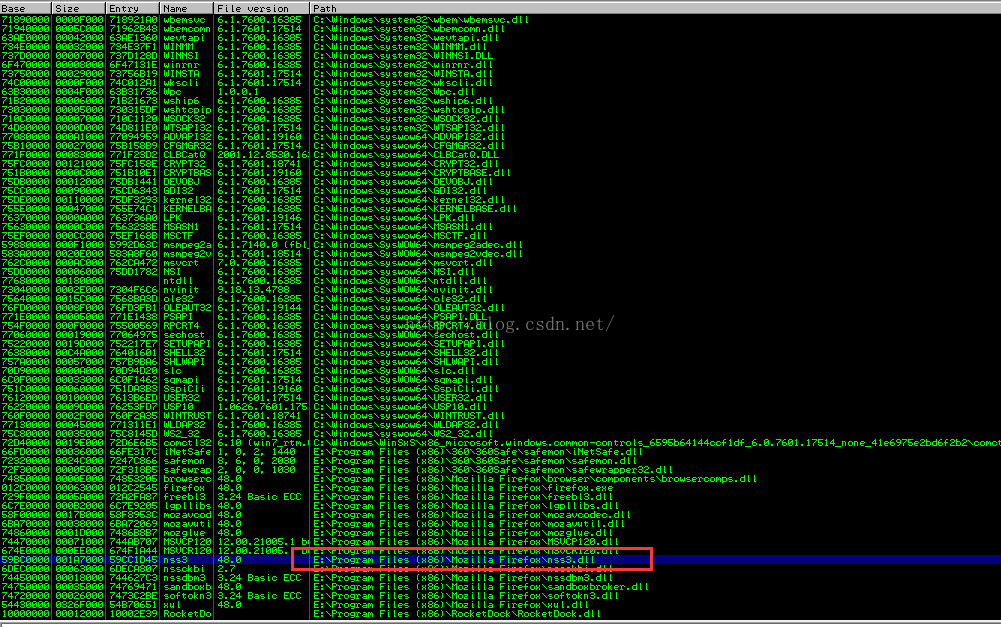The height and width of the screenshot is (627, 1001).
Task: Click the kernel32.dll syswow64 path
Action: coord(409,200)
